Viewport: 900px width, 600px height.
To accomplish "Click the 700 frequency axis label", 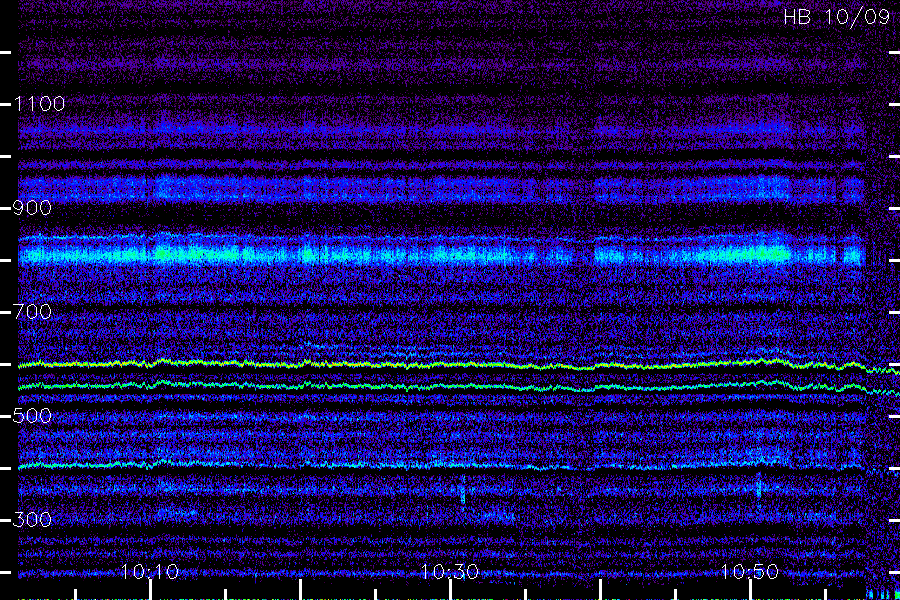I will coord(33,312).
